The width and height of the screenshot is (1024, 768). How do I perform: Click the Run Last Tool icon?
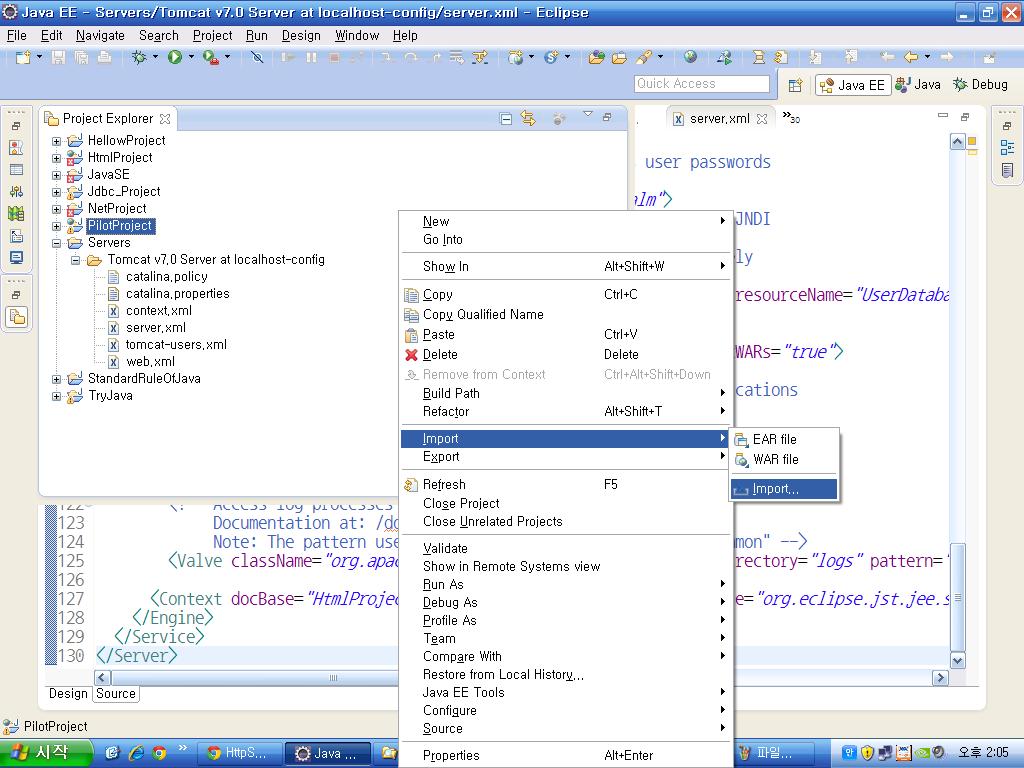pyautogui.click(x=210, y=57)
